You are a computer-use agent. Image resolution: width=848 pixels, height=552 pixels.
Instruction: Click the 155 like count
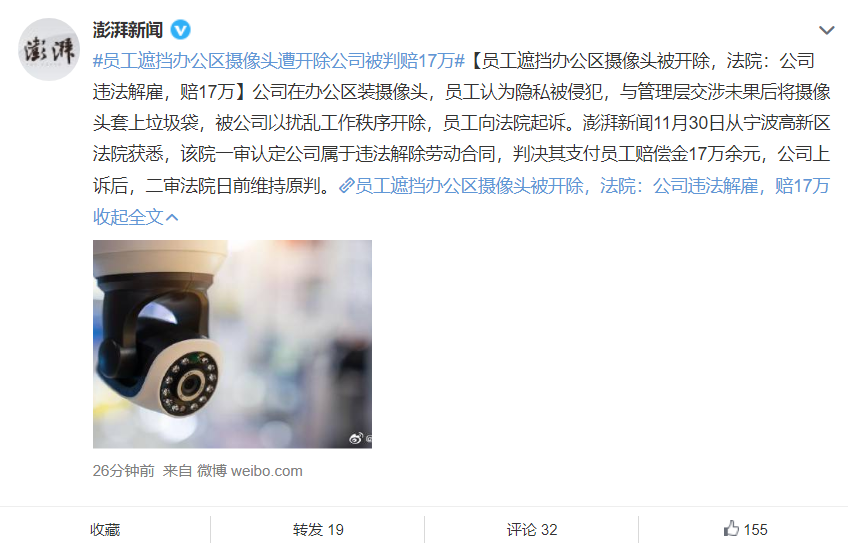coord(756,530)
